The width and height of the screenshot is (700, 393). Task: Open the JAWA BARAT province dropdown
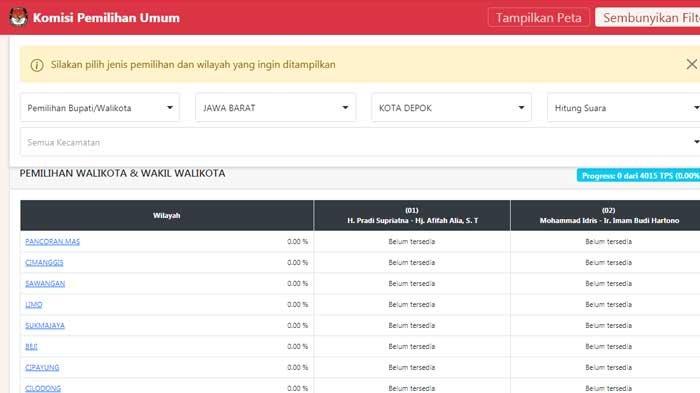coord(275,108)
